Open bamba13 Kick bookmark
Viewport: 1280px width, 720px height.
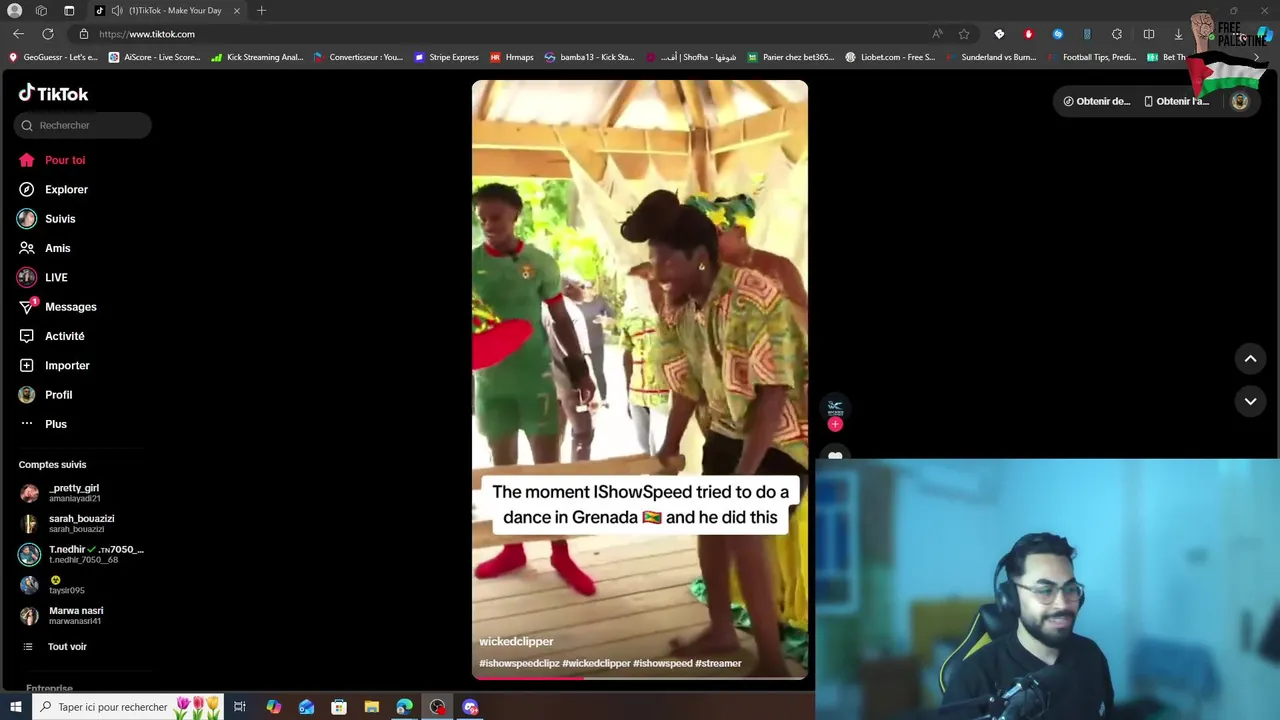[589, 57]
